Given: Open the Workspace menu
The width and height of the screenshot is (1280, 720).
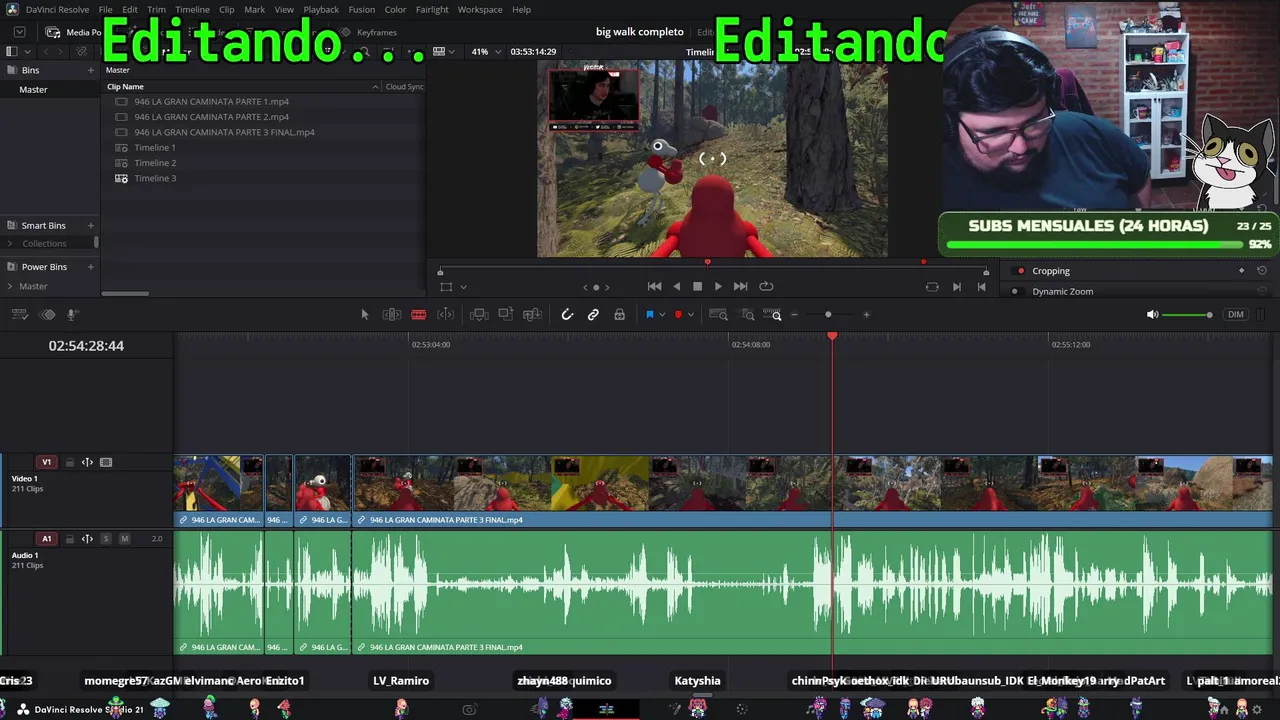Looking at the screenshot, I should (480, 10).
